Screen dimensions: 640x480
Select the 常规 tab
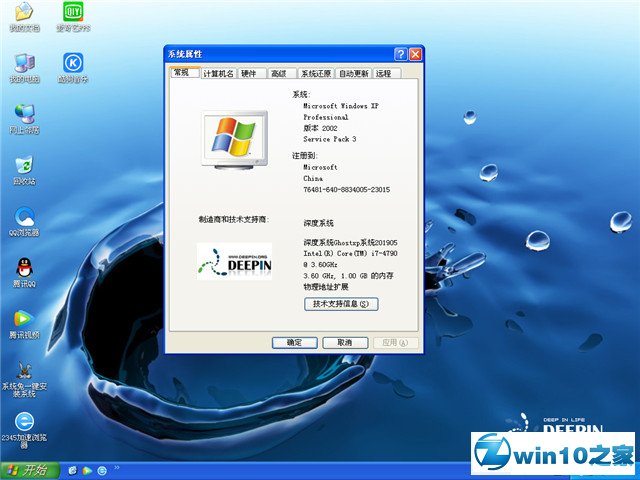[x=184, y=72]
